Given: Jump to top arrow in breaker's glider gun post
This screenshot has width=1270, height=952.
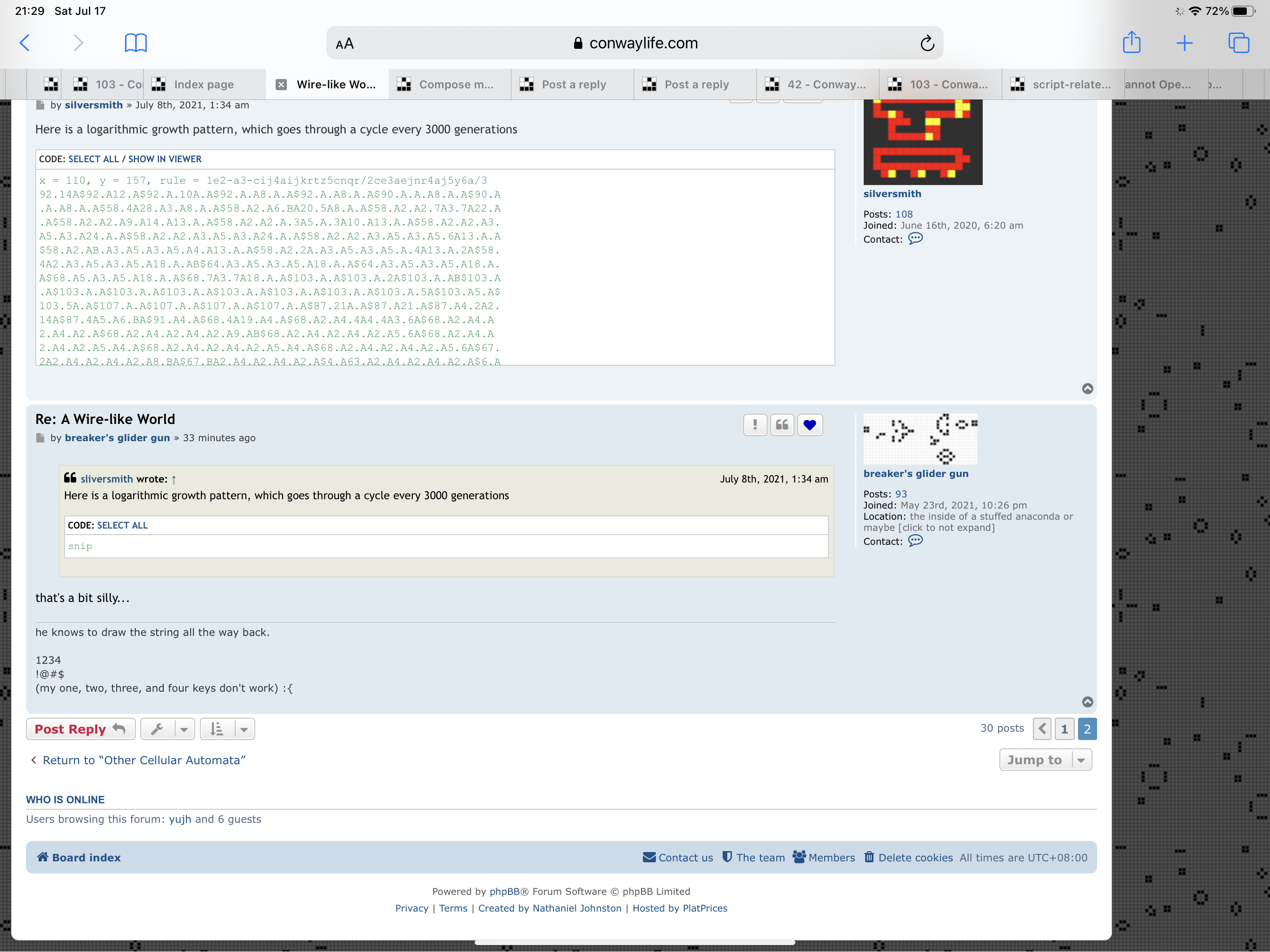Looking at the screenshot, I should click(1087, 701).
